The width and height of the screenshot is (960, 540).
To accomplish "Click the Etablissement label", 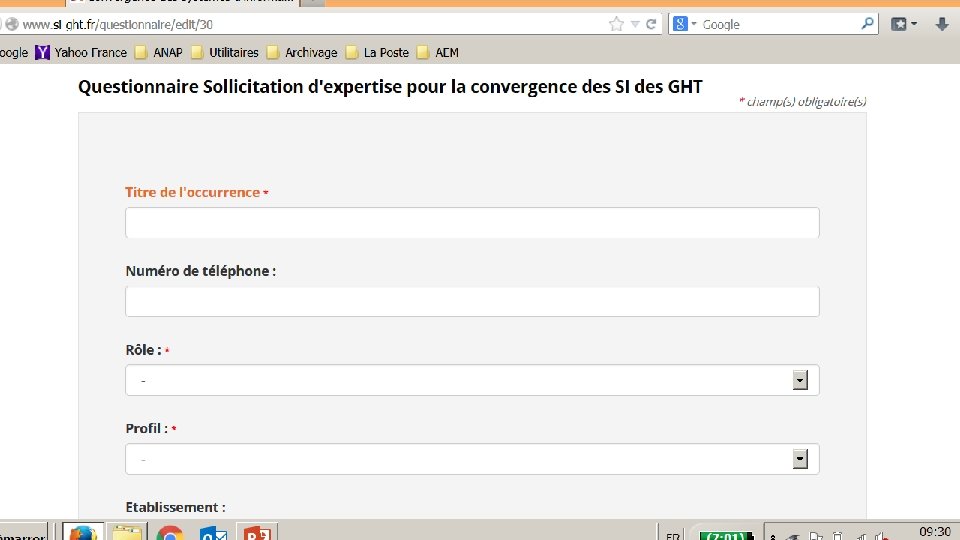I will (175, 507).
